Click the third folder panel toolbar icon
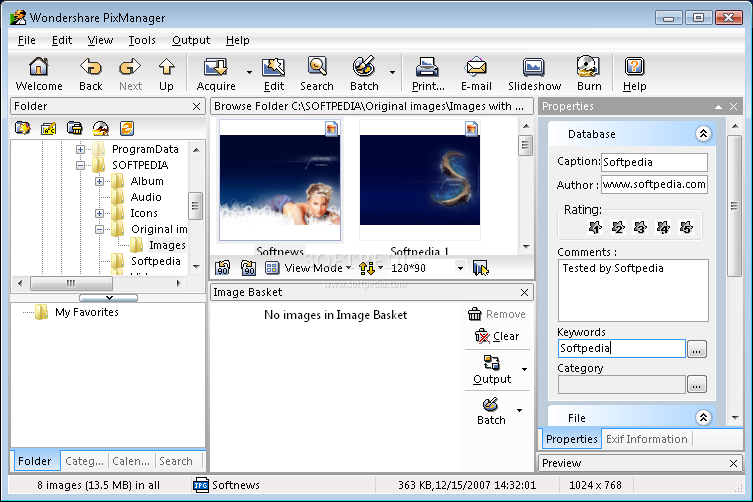Viewport: 753px width, 502px height. [x=74, y=128]
